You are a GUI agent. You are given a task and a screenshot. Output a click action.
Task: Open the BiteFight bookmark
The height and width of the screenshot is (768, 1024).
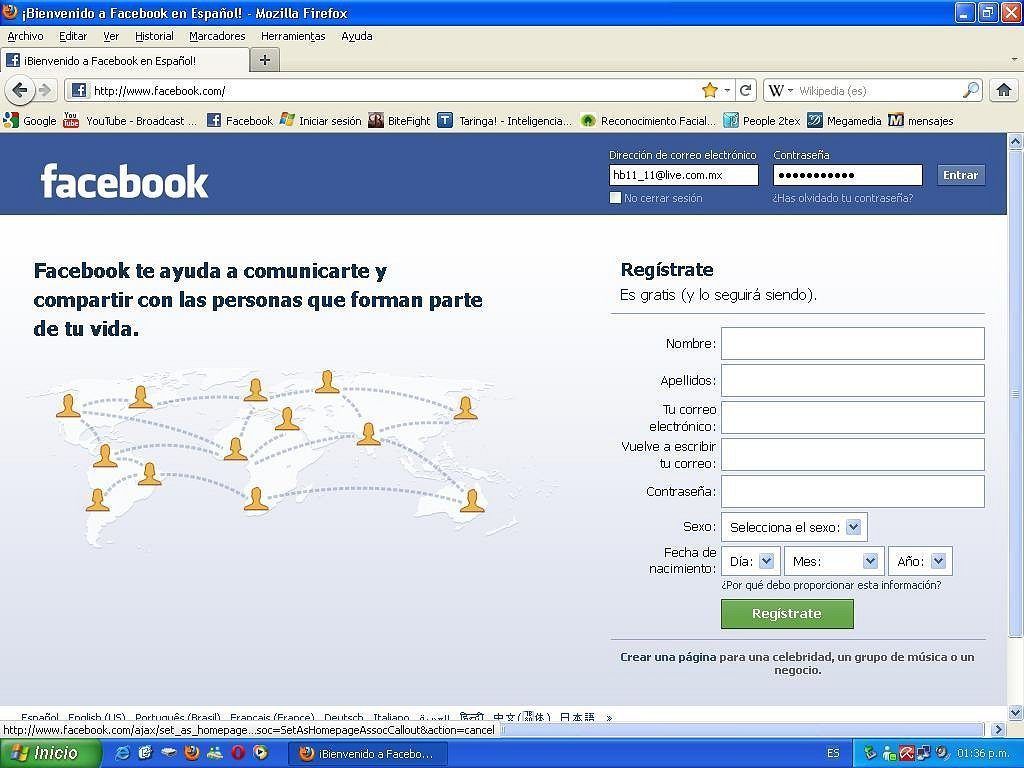pos(399,120)
